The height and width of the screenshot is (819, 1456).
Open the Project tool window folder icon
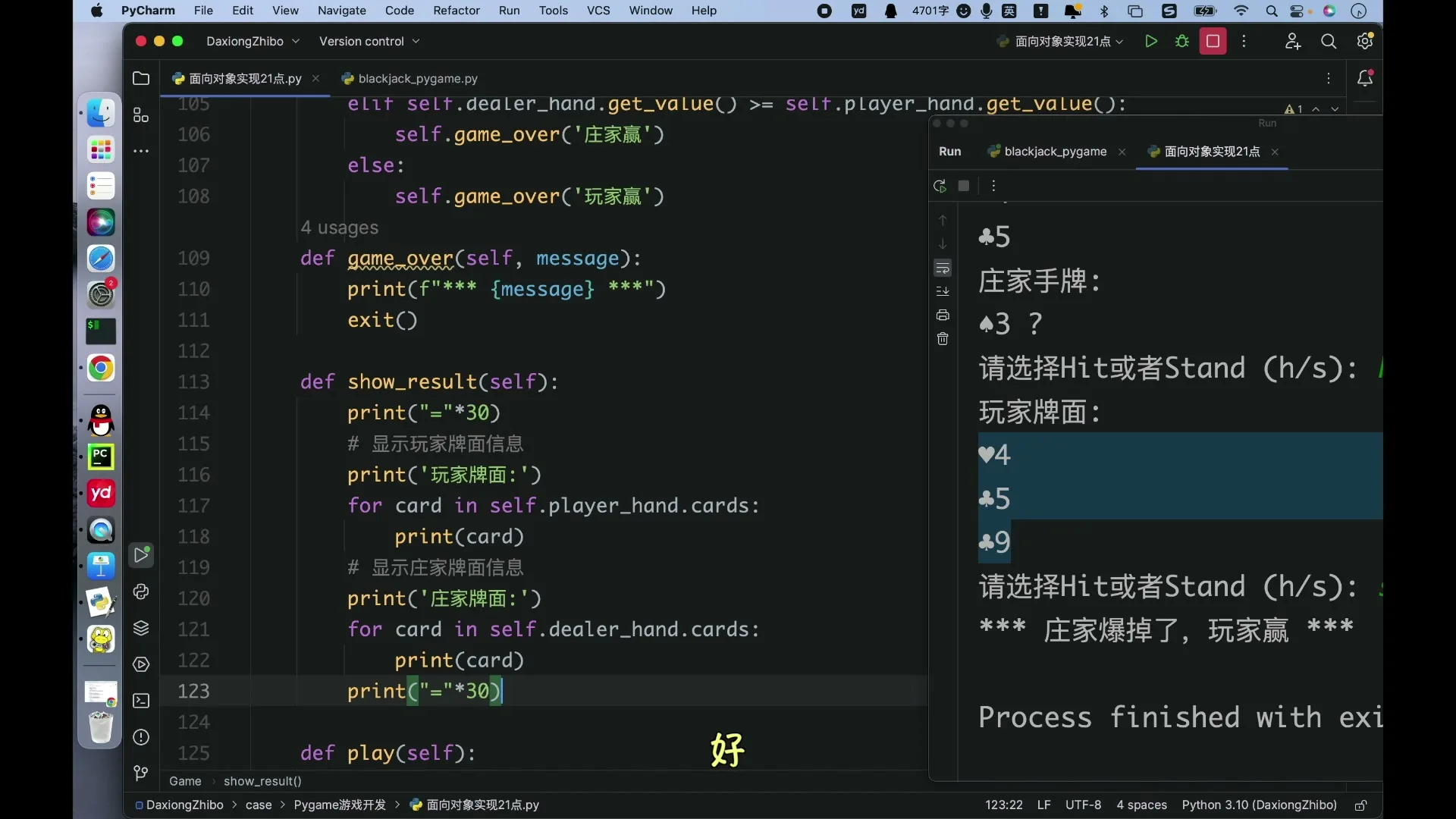pyautogui.click(x=141, y=78)
